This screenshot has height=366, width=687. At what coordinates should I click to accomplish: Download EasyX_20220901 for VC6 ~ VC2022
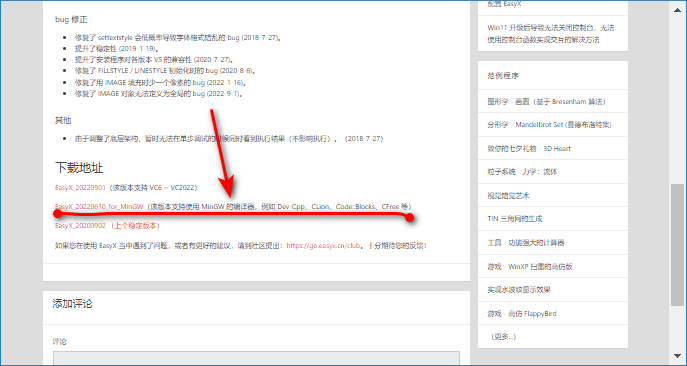[x=80, y=188]
